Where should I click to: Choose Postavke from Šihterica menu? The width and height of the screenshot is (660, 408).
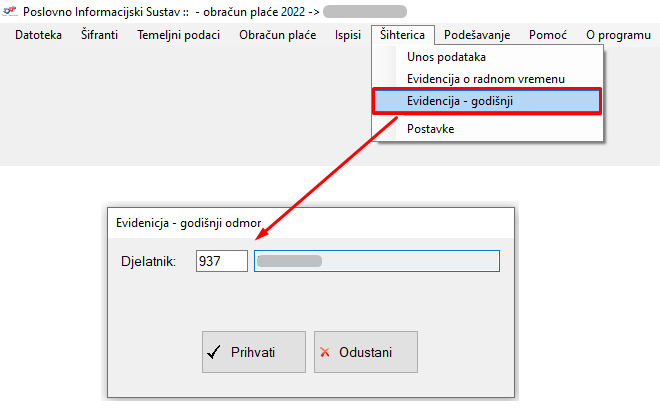pyautogui.click(x=431, y=128)
